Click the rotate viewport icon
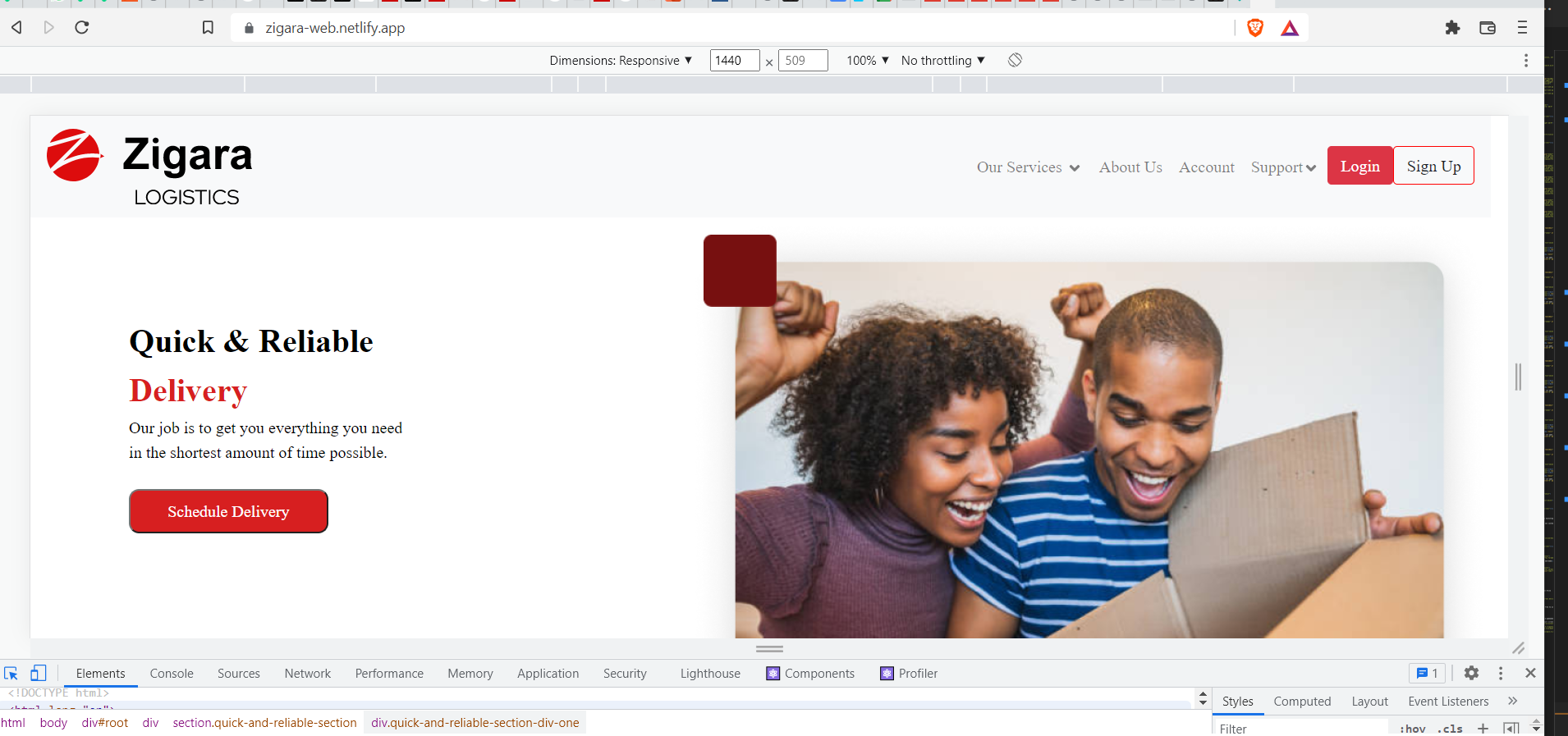Image resolution: width=1568 pixels, height=736 pixels. pos(1015,60)
